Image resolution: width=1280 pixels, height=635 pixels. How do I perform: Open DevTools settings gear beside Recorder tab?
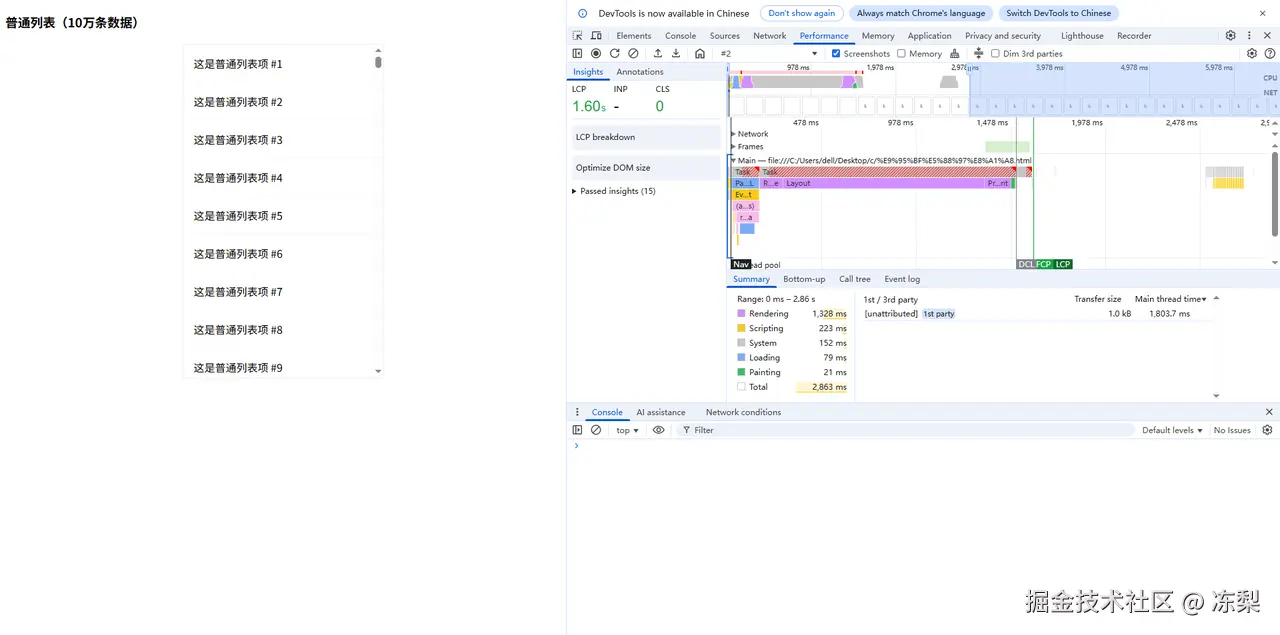[x=1230, y=35]
